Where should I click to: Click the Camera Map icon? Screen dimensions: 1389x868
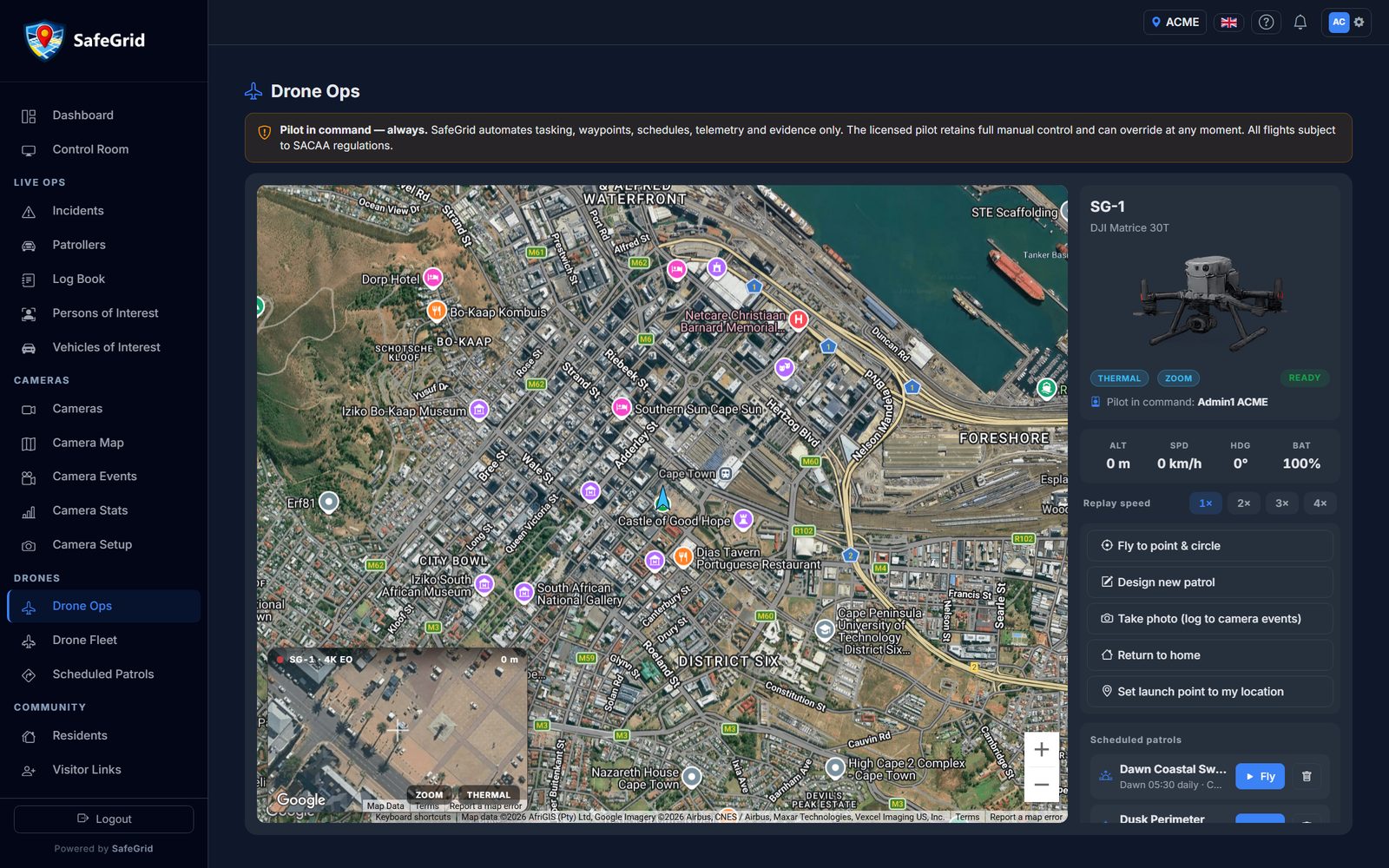click(29, 444)
